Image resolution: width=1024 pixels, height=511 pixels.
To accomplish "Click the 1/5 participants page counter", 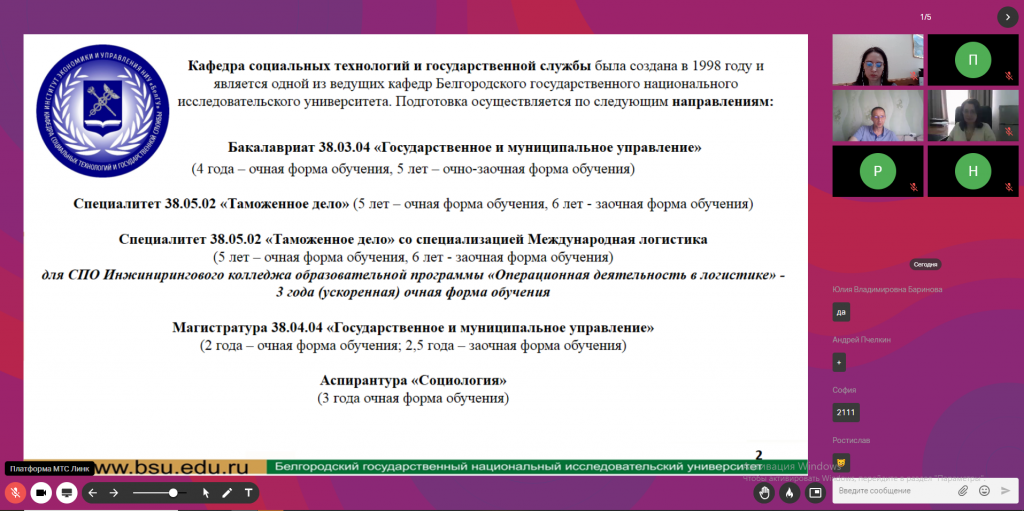I will pos(925,17).
